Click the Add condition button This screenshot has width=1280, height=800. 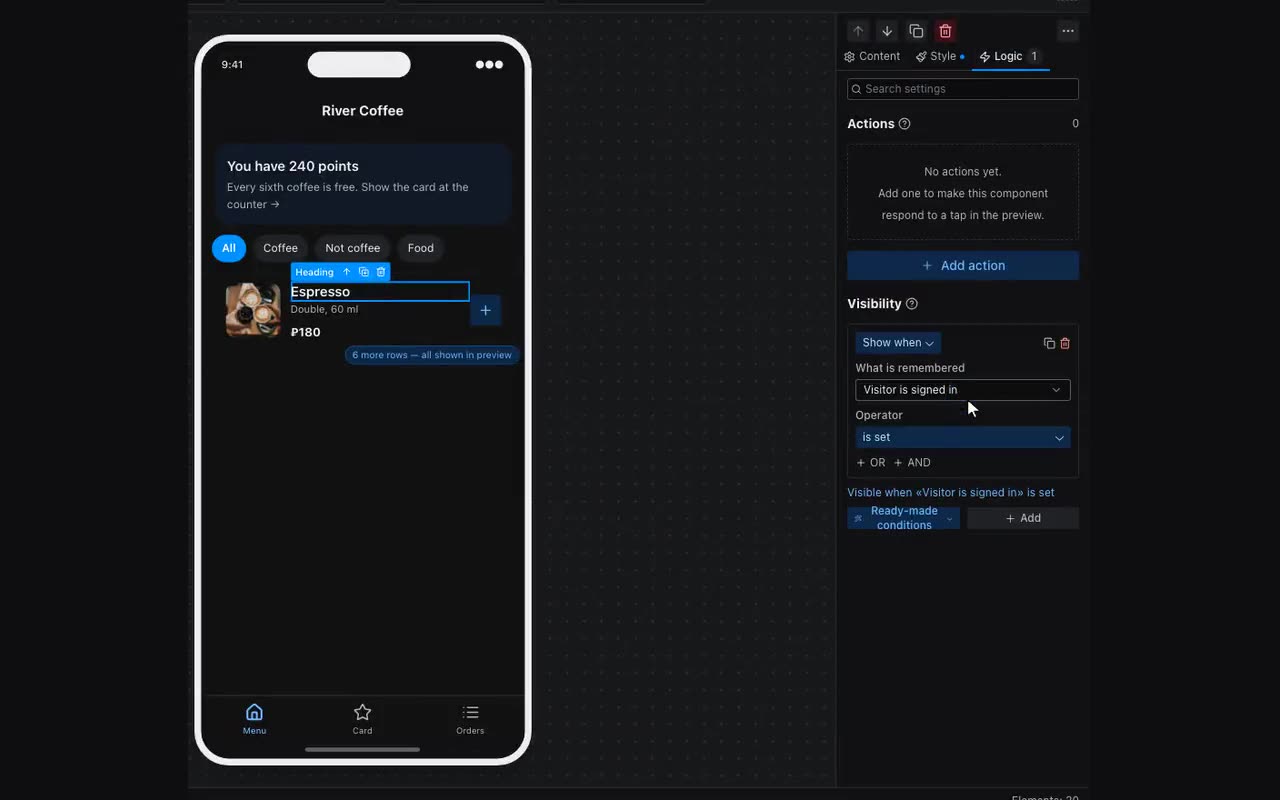pos(1023,518)
